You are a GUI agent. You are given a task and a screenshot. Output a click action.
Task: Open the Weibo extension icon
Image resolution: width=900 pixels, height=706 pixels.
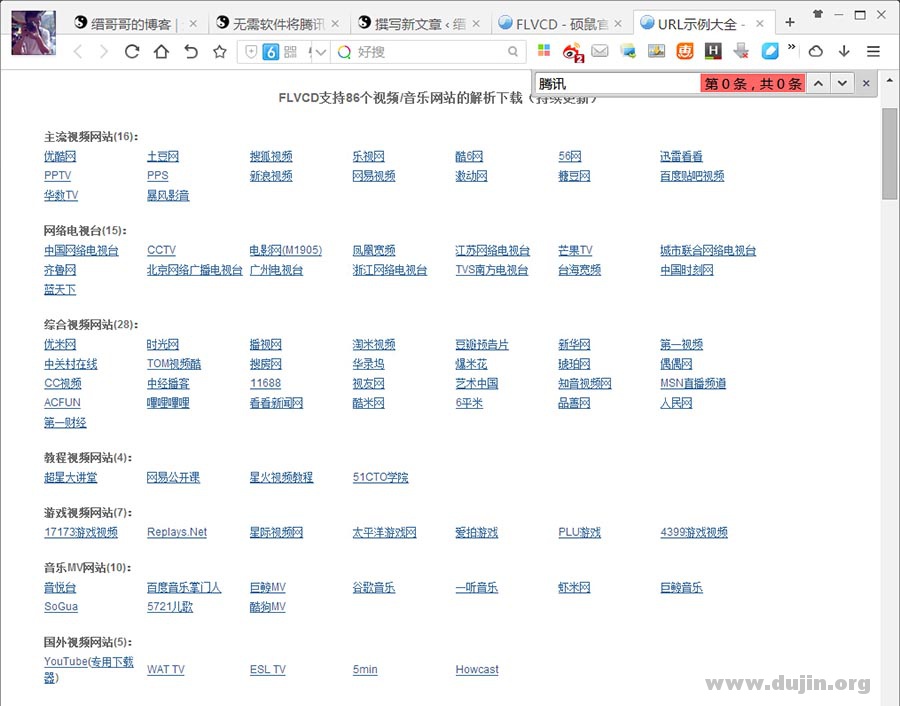[572, 52]
